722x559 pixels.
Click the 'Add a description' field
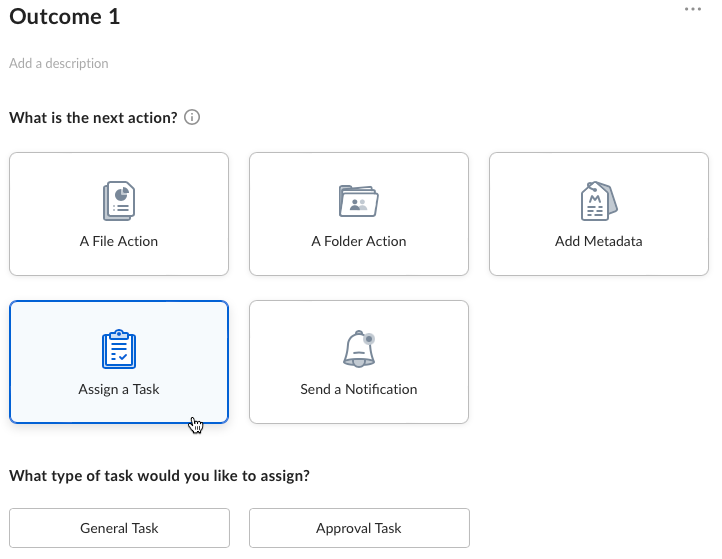(x=59, y=63)
